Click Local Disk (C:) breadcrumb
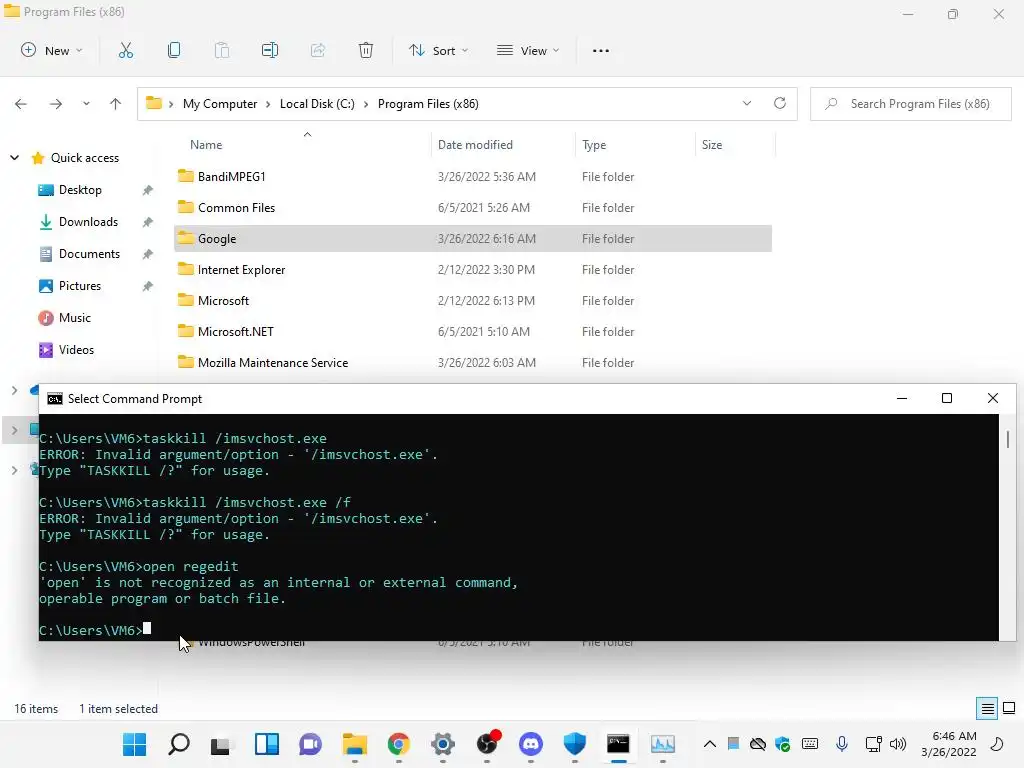This screenshot has height=768, width=1024. coord(317,104)
